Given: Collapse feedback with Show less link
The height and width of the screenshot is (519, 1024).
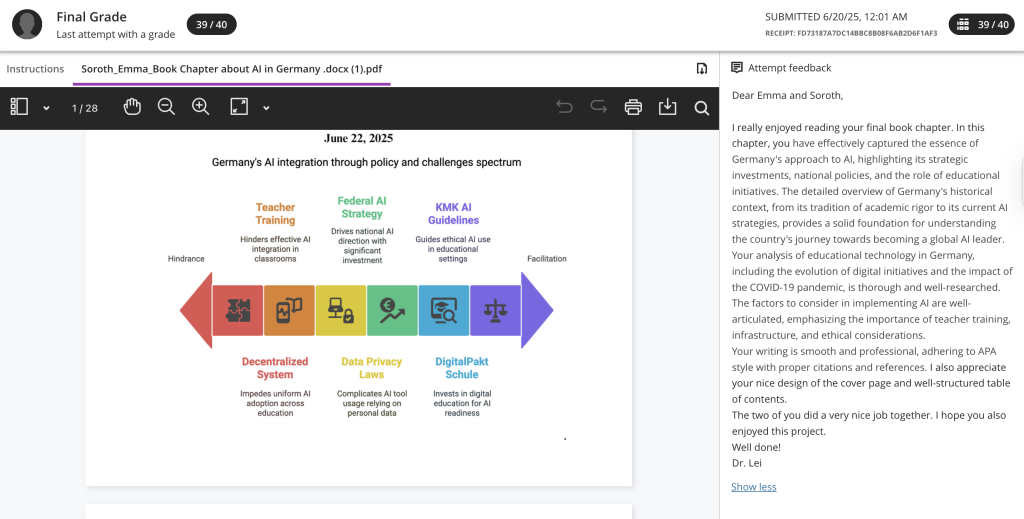Looking at the screenshot, I should 753,487.
